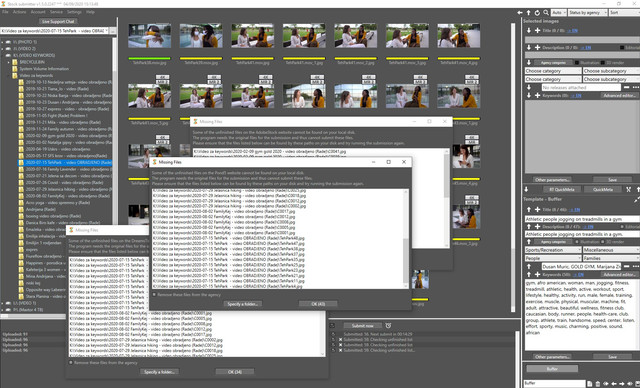
Task: Open the Settings menu
Action: pos(74,12)
